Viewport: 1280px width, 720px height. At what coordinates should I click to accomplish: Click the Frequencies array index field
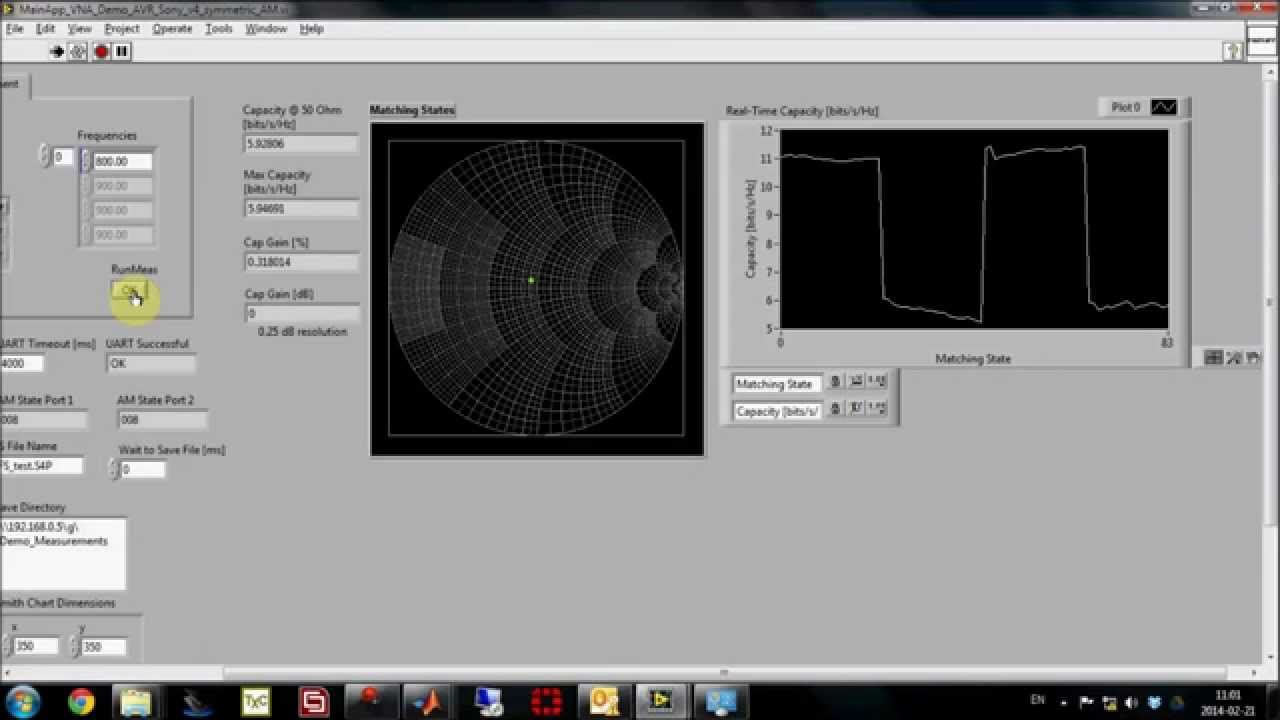point(63,157)
